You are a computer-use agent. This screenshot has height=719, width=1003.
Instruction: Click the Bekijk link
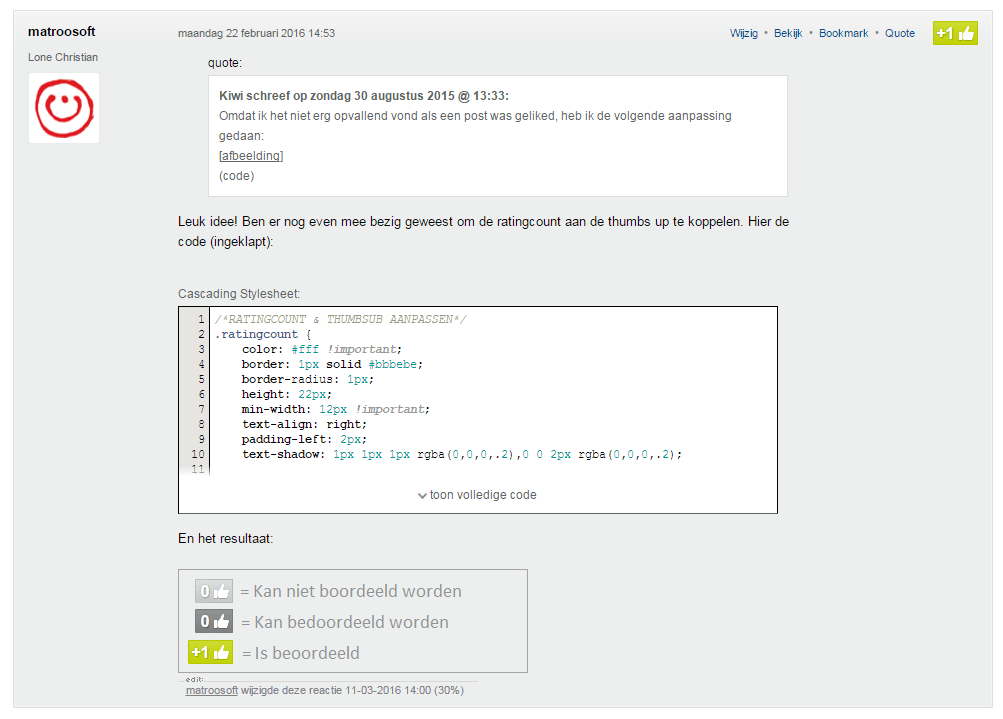coord(789,33)
